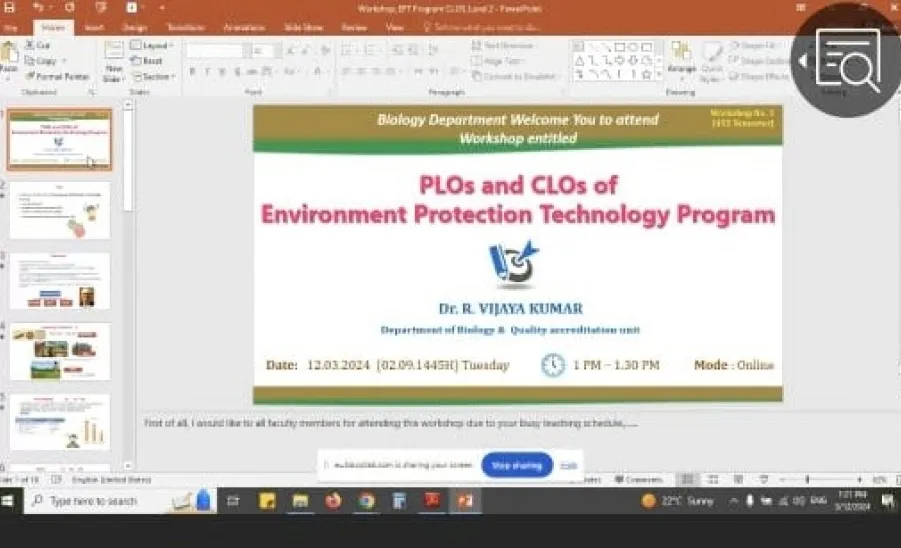Select the star shape in shapes gallery
901x548 pixels.
[x=646, y=74]
